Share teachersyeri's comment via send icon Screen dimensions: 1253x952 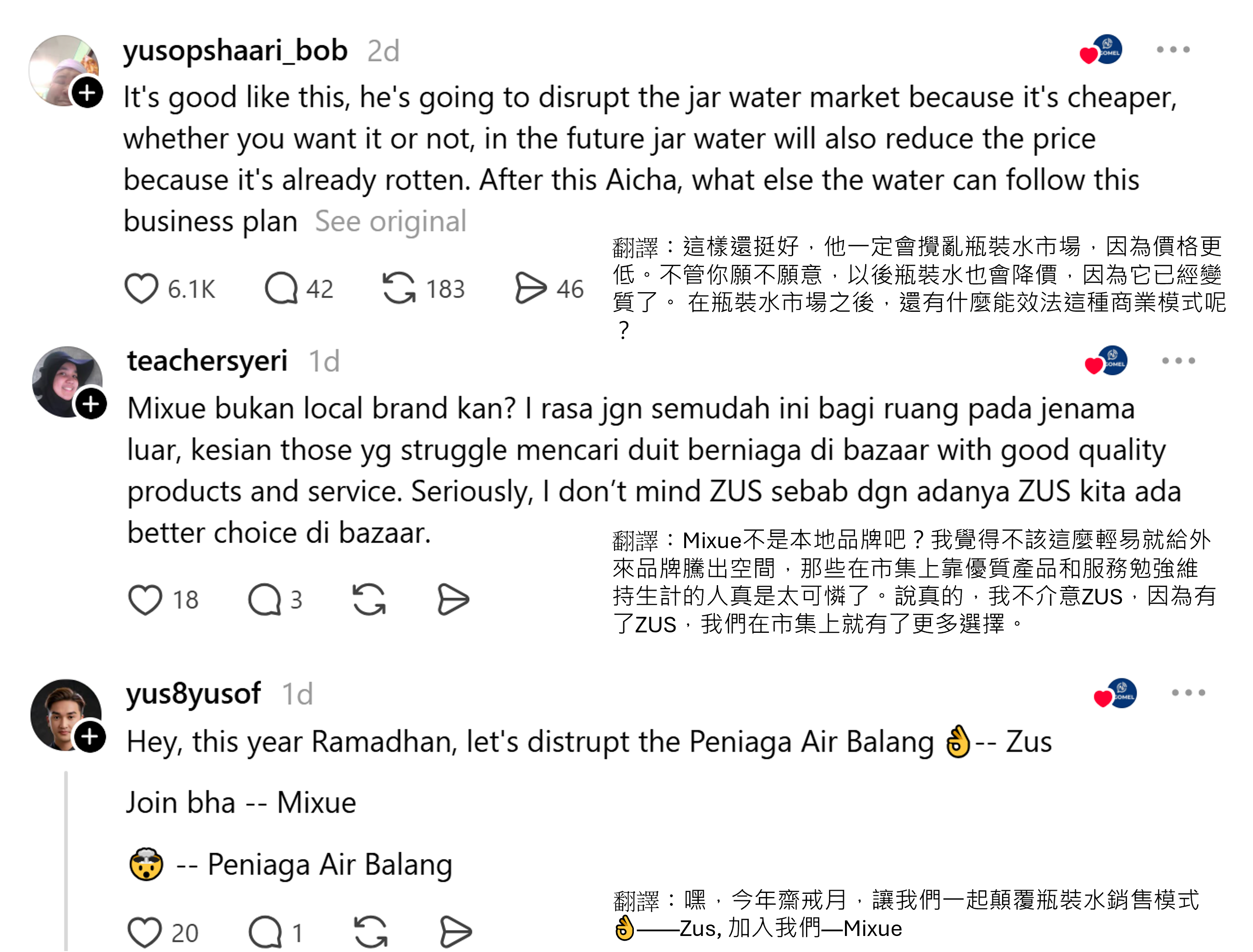(453, 599)
